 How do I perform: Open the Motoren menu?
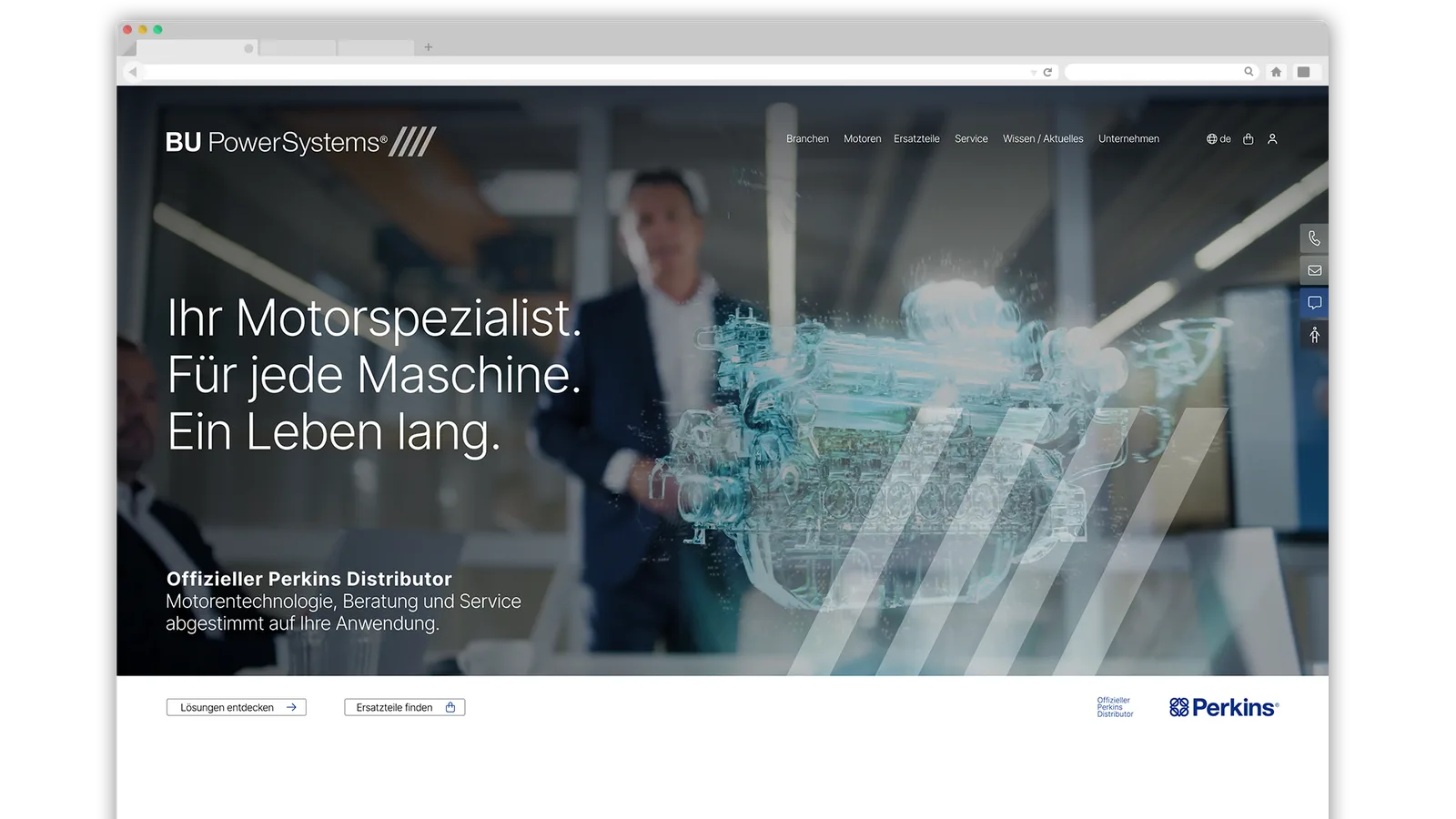[862, 139]
